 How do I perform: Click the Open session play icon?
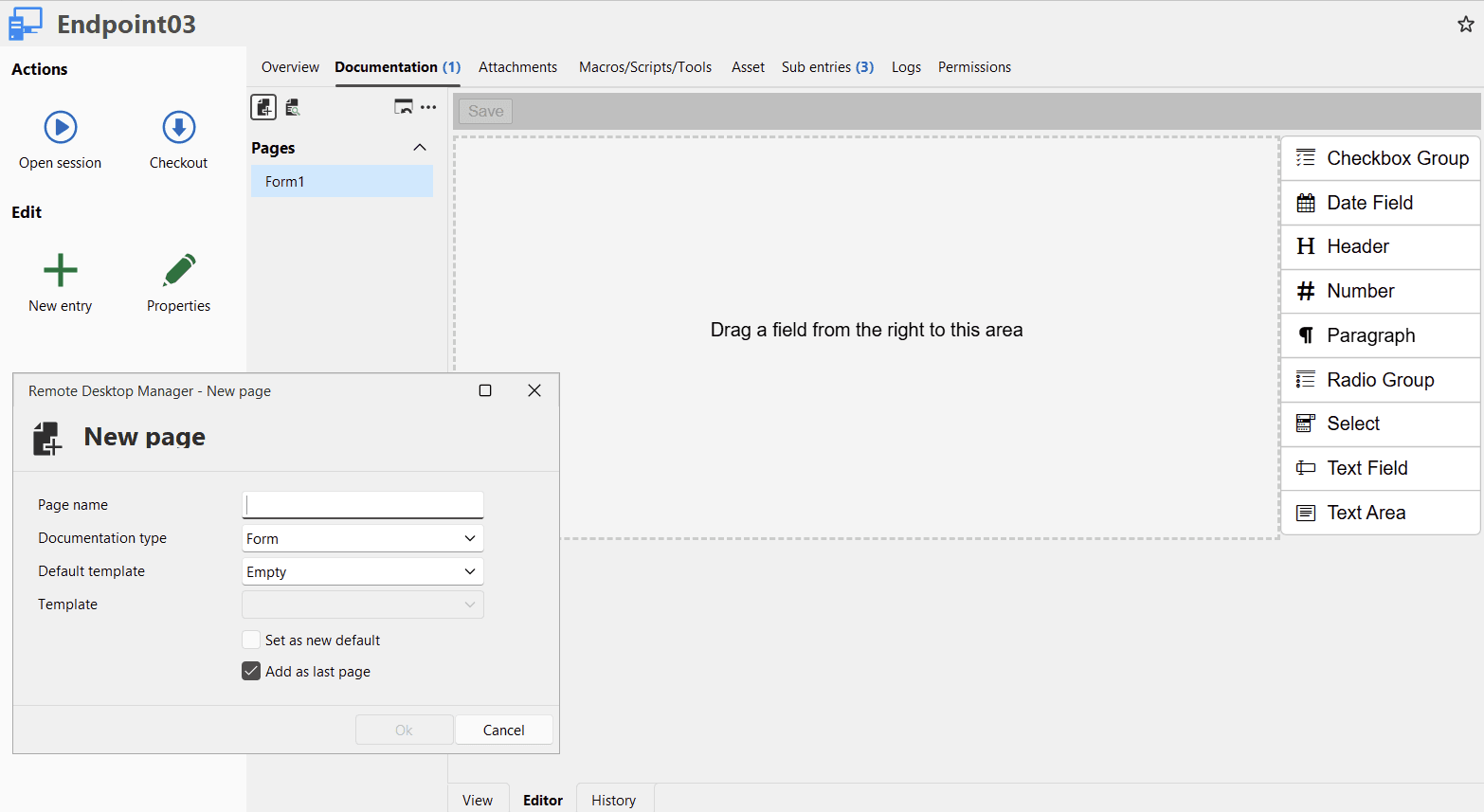(x=61, y=127)
